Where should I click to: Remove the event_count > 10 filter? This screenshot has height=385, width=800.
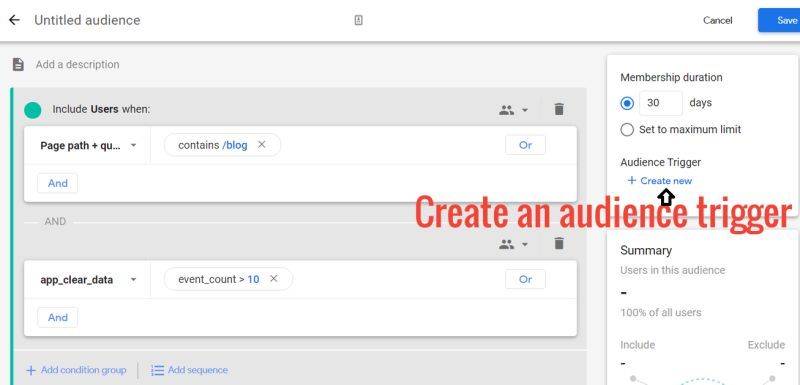[273, 279]
